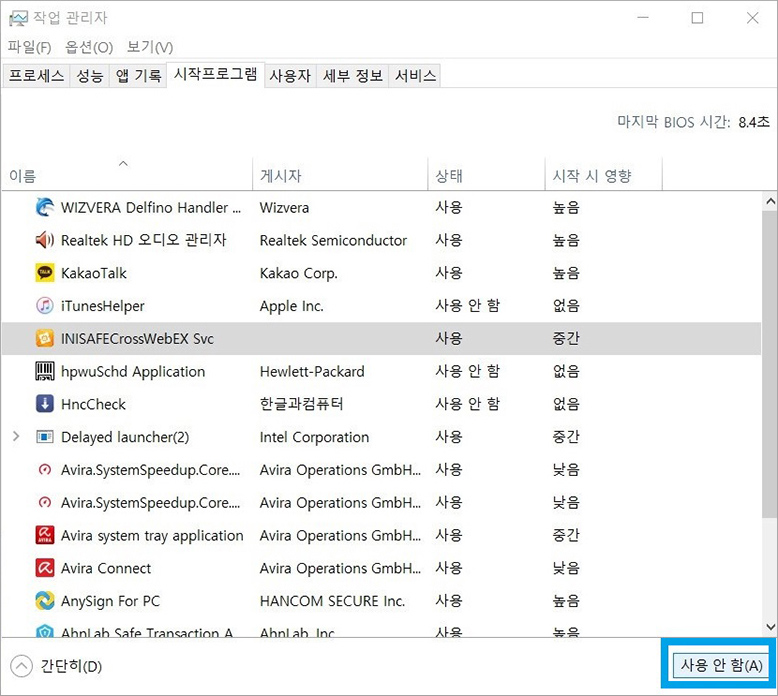Sort by the 이름 column header
The height and width of the screenshot is (696, 778).
pos(127,175)
